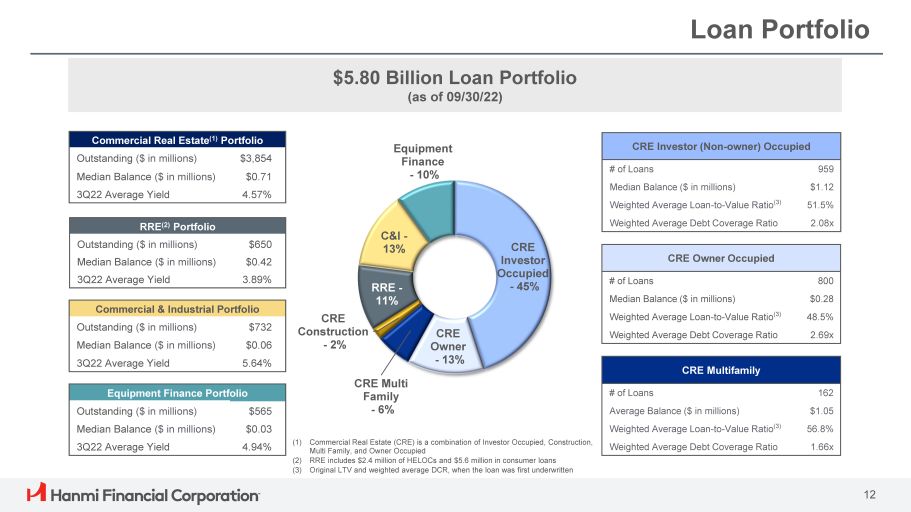Click the CRE Multifamily table header
The height and width of the screenshot is (512, 911).
(x=722, y=370)
